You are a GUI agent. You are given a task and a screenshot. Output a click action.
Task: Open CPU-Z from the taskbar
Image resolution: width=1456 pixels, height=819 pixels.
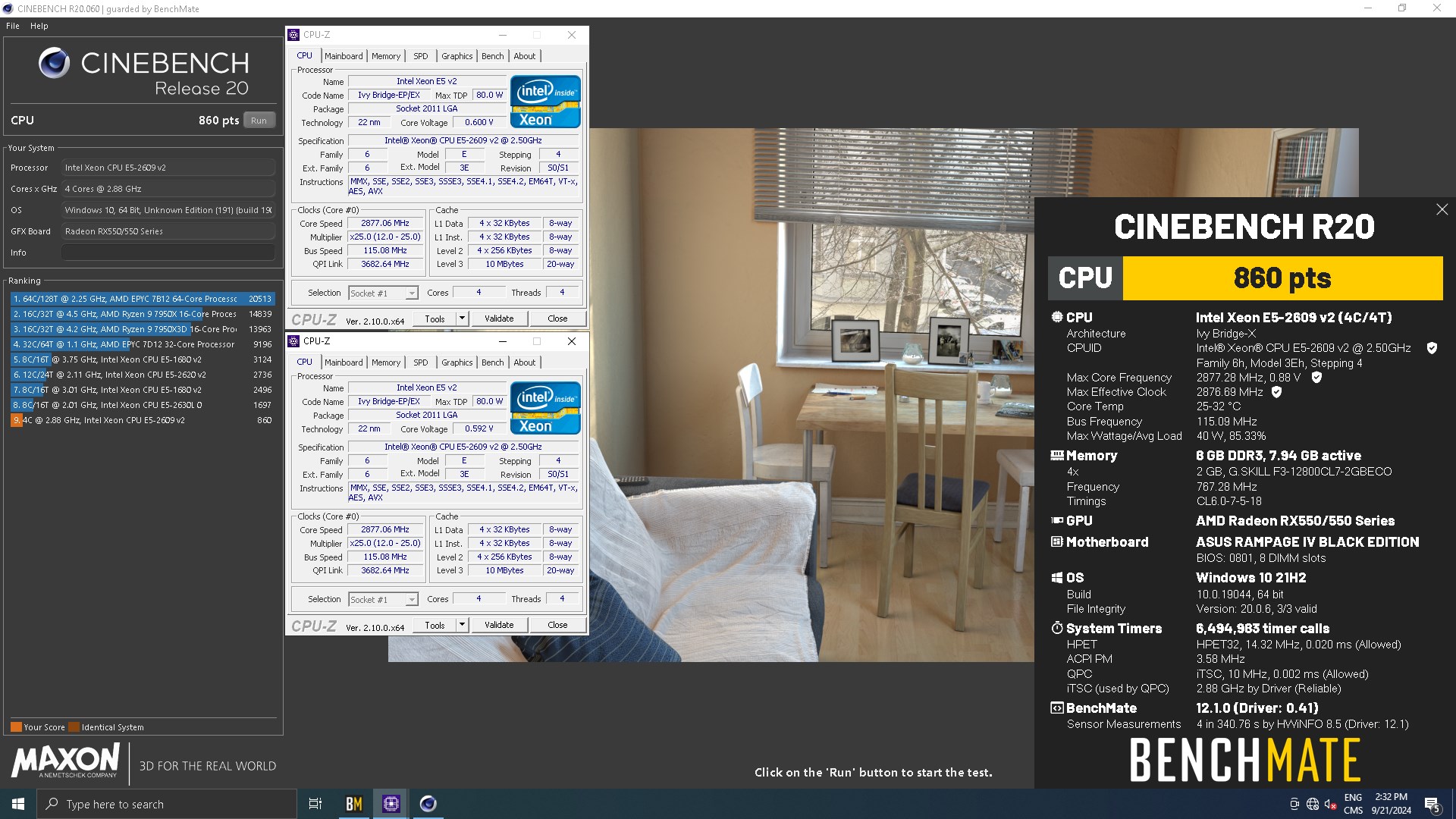click(391, 804)
